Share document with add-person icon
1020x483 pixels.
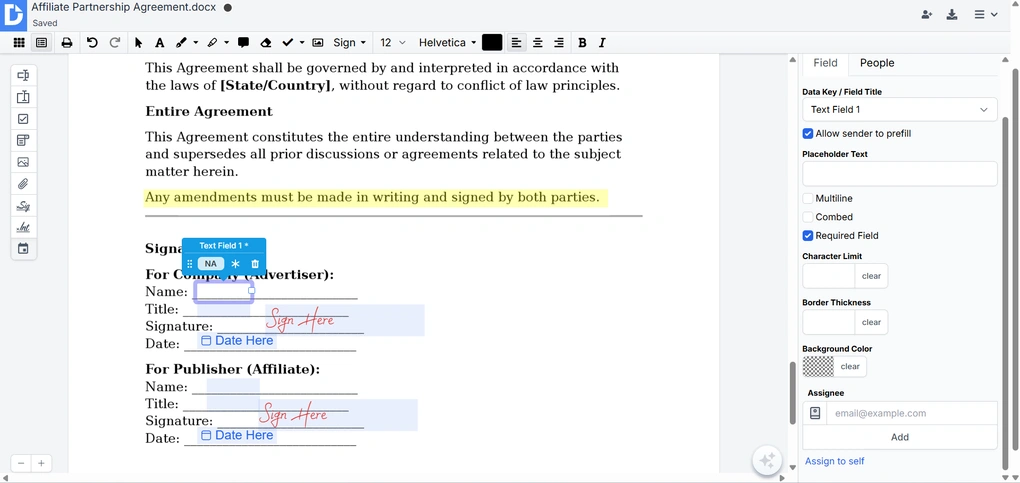tap(927, 14)
